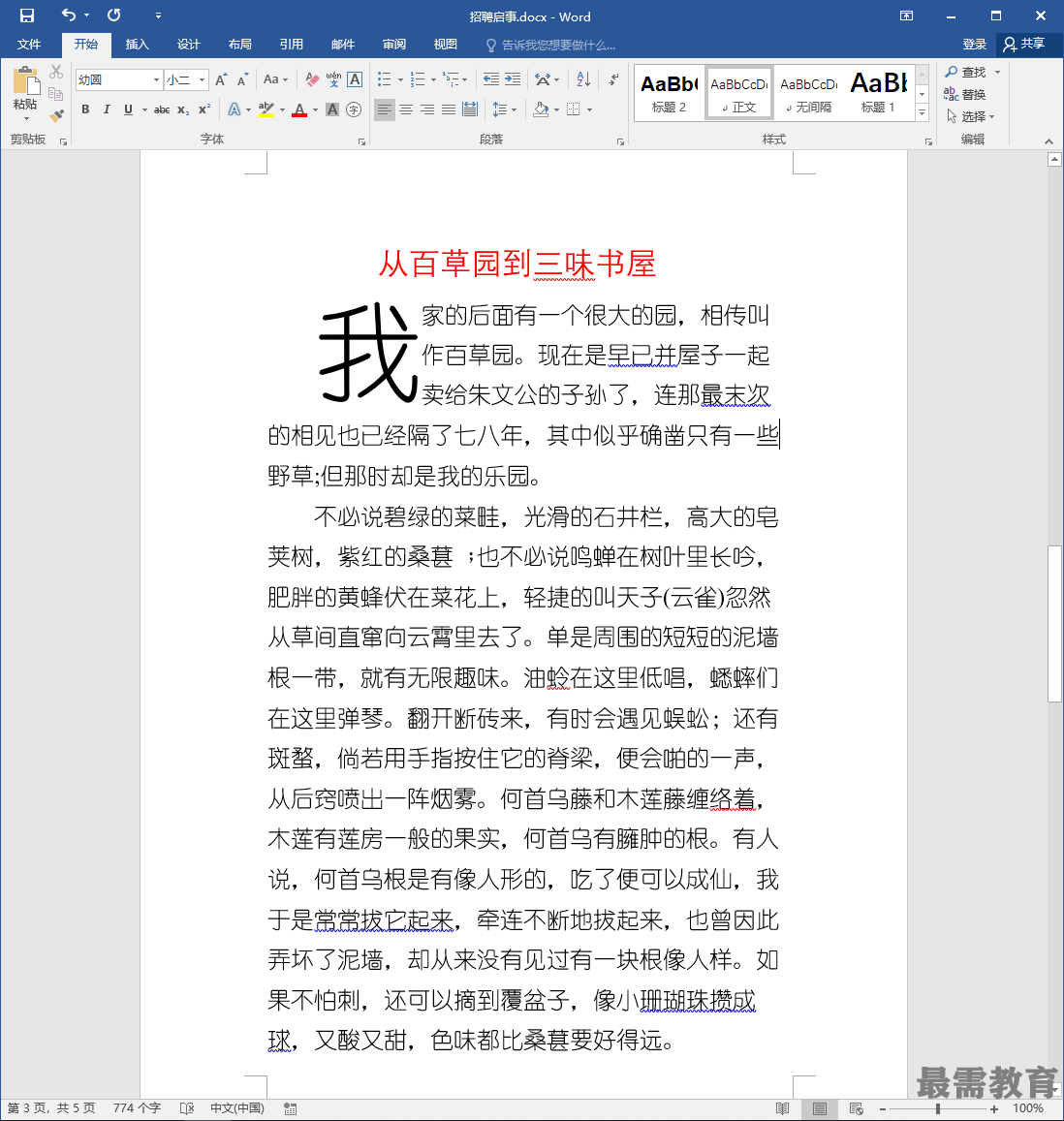Viewport: 1064px width, 1121px height.
Task: Increase paragraph indent
Action: [x=513, y=79]
